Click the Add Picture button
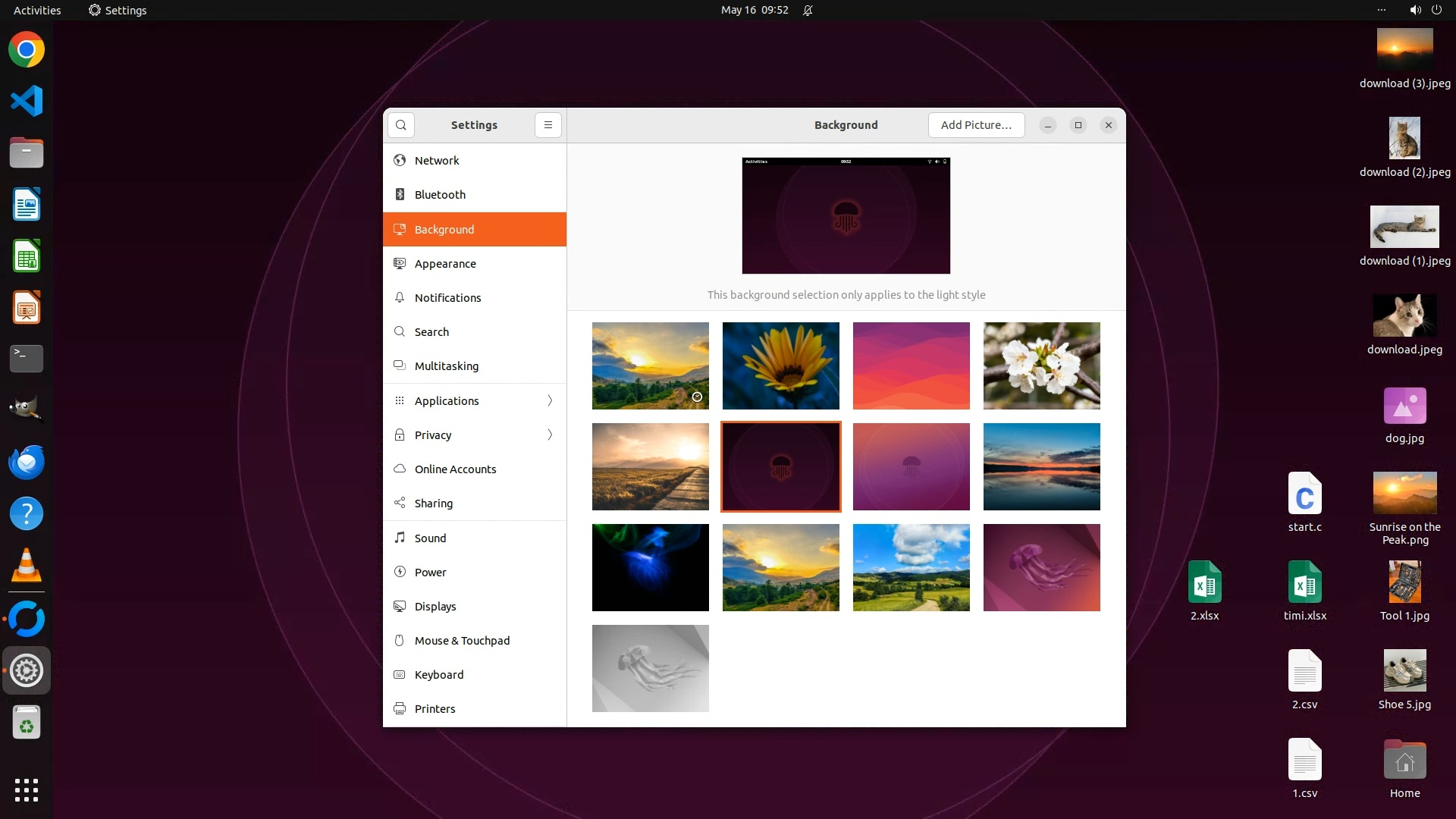Screen dimensions: 1456x819 point(976,125)
